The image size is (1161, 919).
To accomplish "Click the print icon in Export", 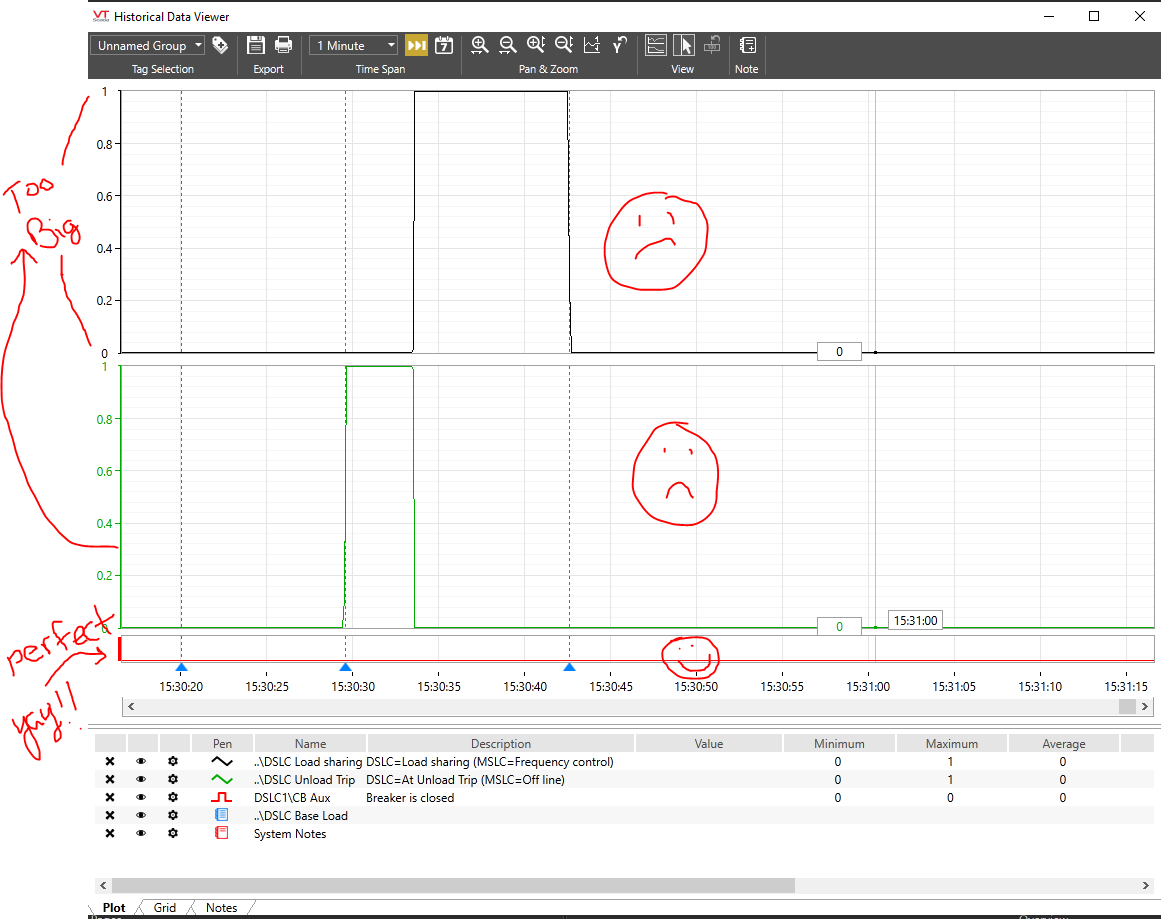I will pos(283,45).
